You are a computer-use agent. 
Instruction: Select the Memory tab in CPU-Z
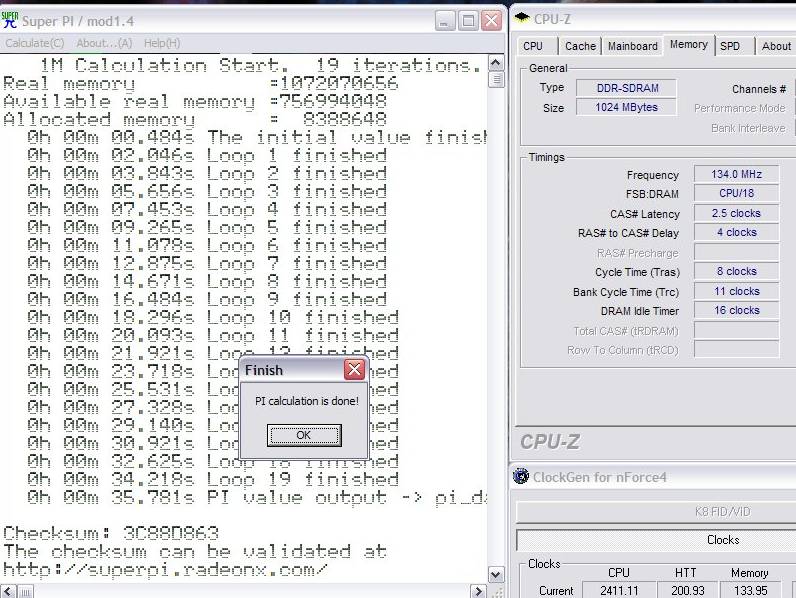point(689,45)
